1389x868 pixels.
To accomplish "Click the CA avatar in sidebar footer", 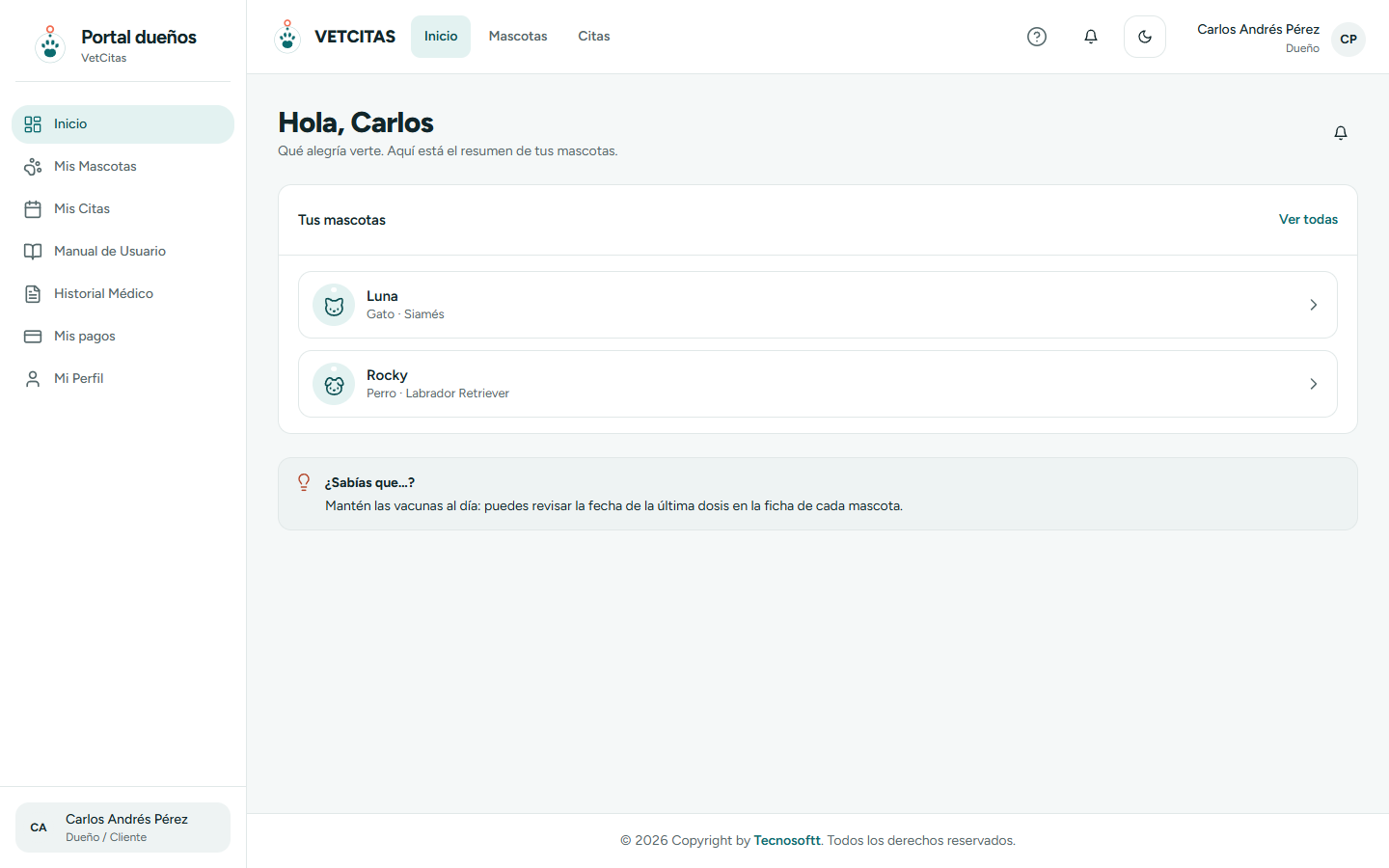I will (39, 827).
